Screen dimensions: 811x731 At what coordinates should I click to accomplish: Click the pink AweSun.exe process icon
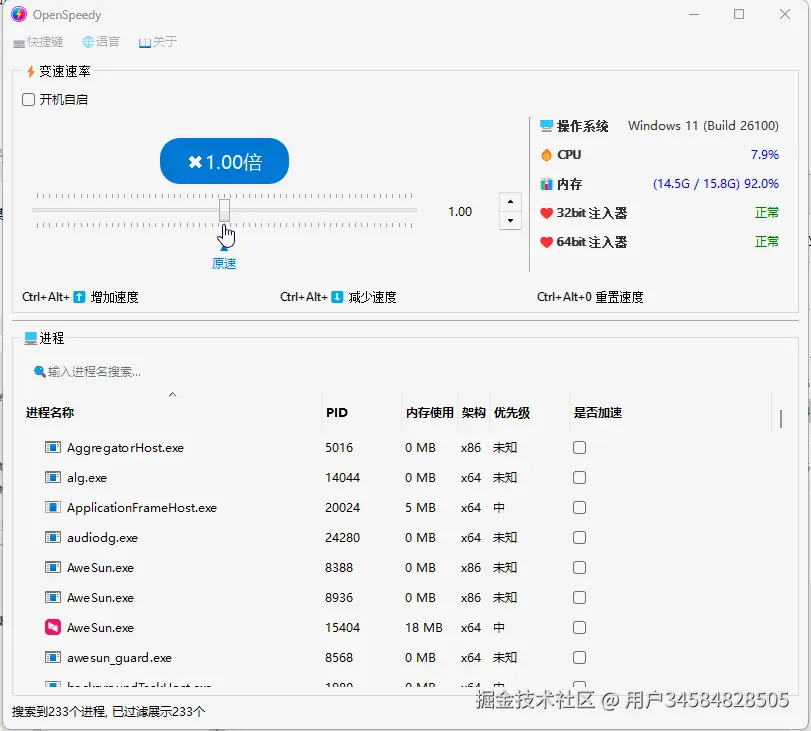53,628
